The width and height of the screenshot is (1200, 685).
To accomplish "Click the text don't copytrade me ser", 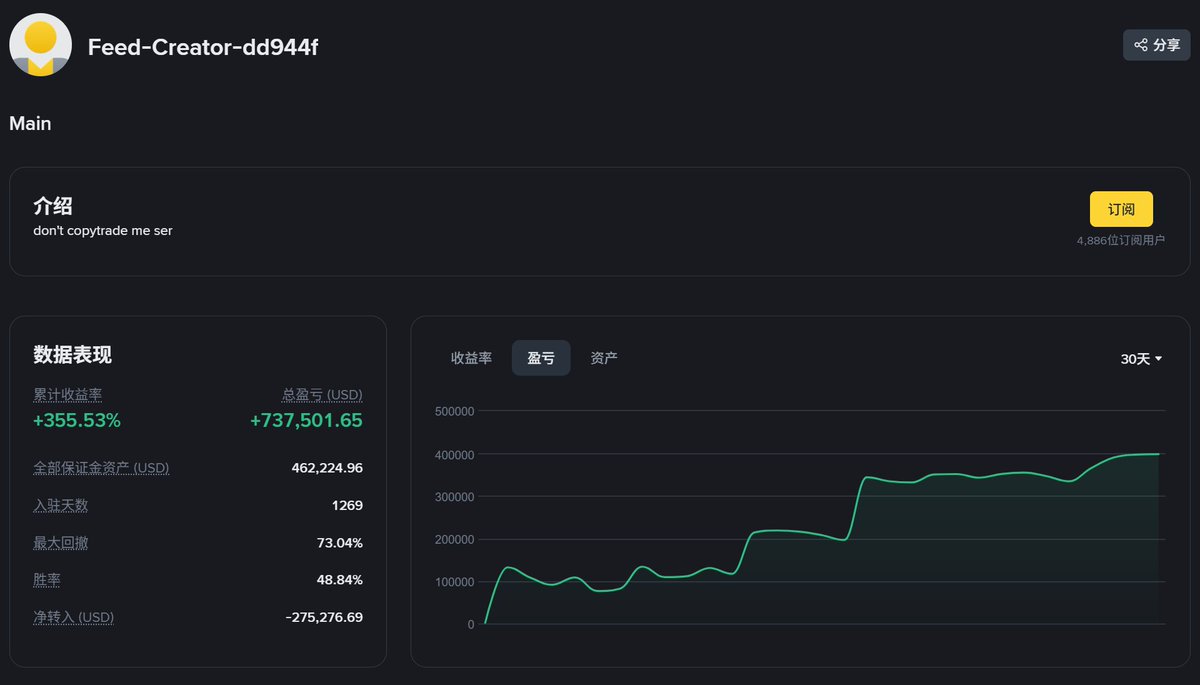I will pyautogui.click(x=103, y=231).
